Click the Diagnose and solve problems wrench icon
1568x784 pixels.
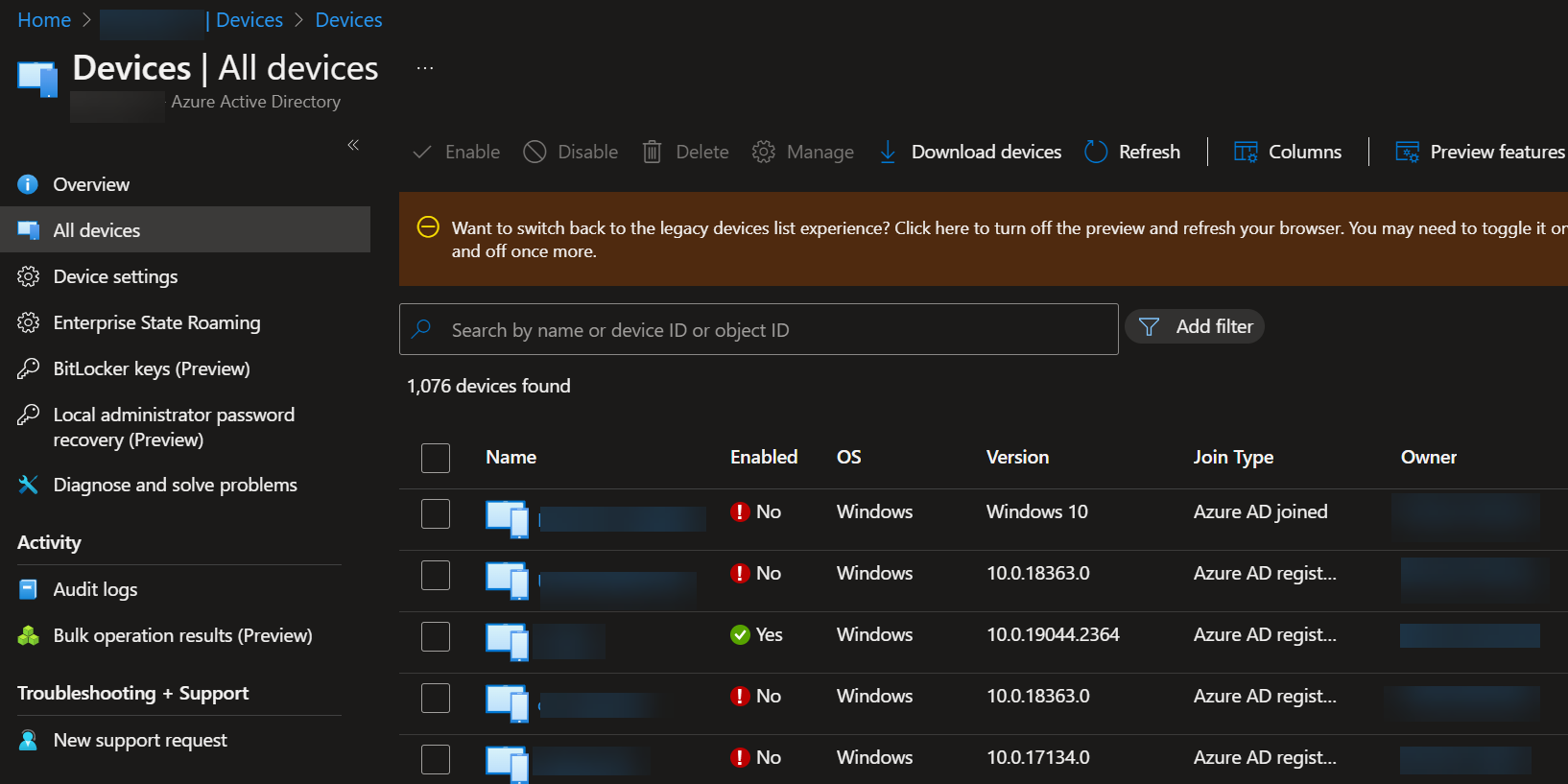[28, 485]
